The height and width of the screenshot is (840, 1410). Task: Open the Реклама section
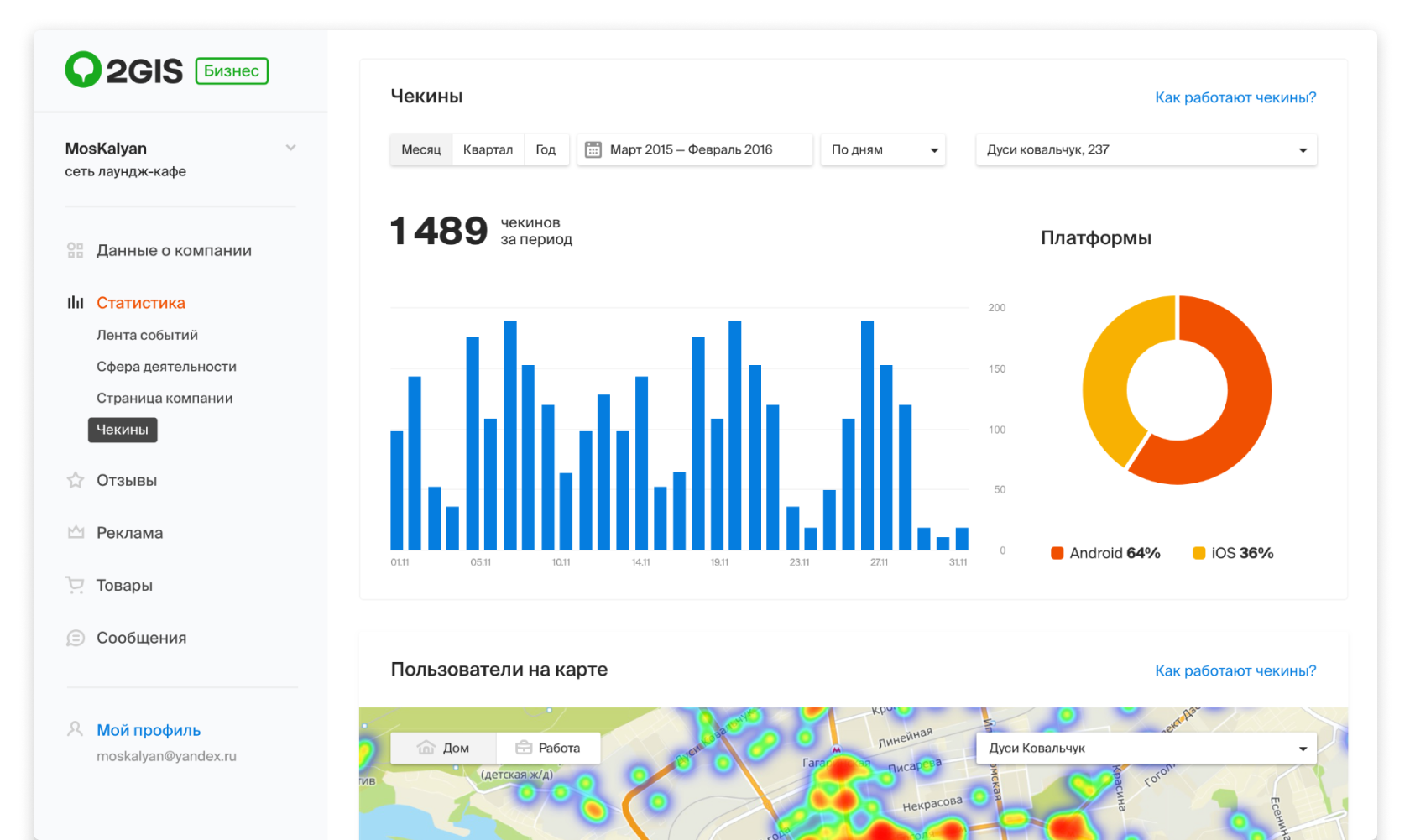pos(129,533)
